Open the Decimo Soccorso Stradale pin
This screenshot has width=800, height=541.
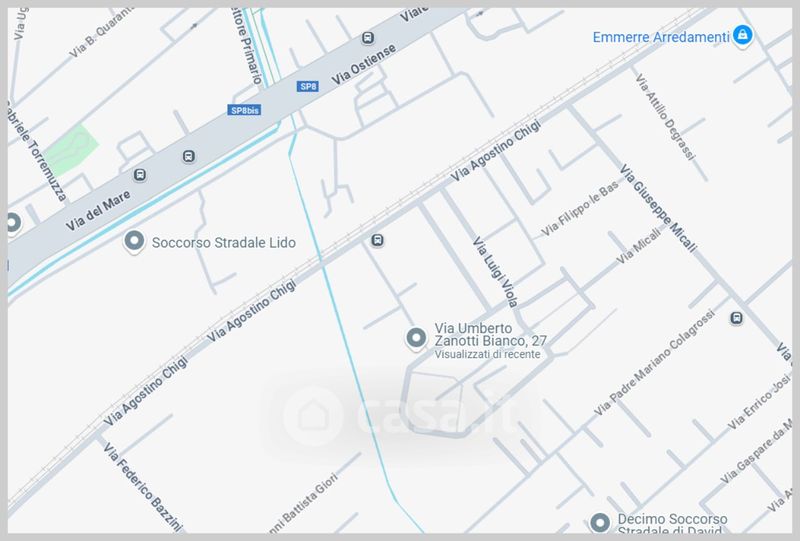click(x=600, y=523)
